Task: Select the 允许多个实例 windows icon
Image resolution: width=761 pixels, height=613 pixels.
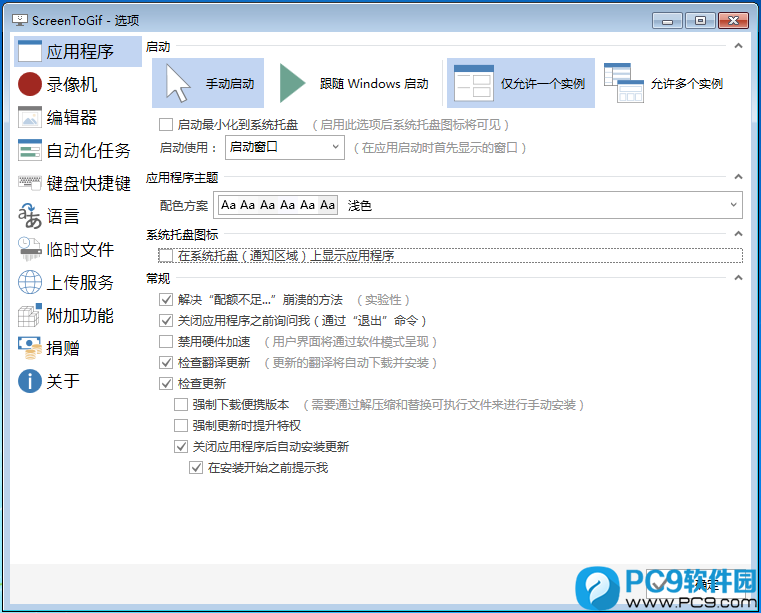Action: pos(624,83)
